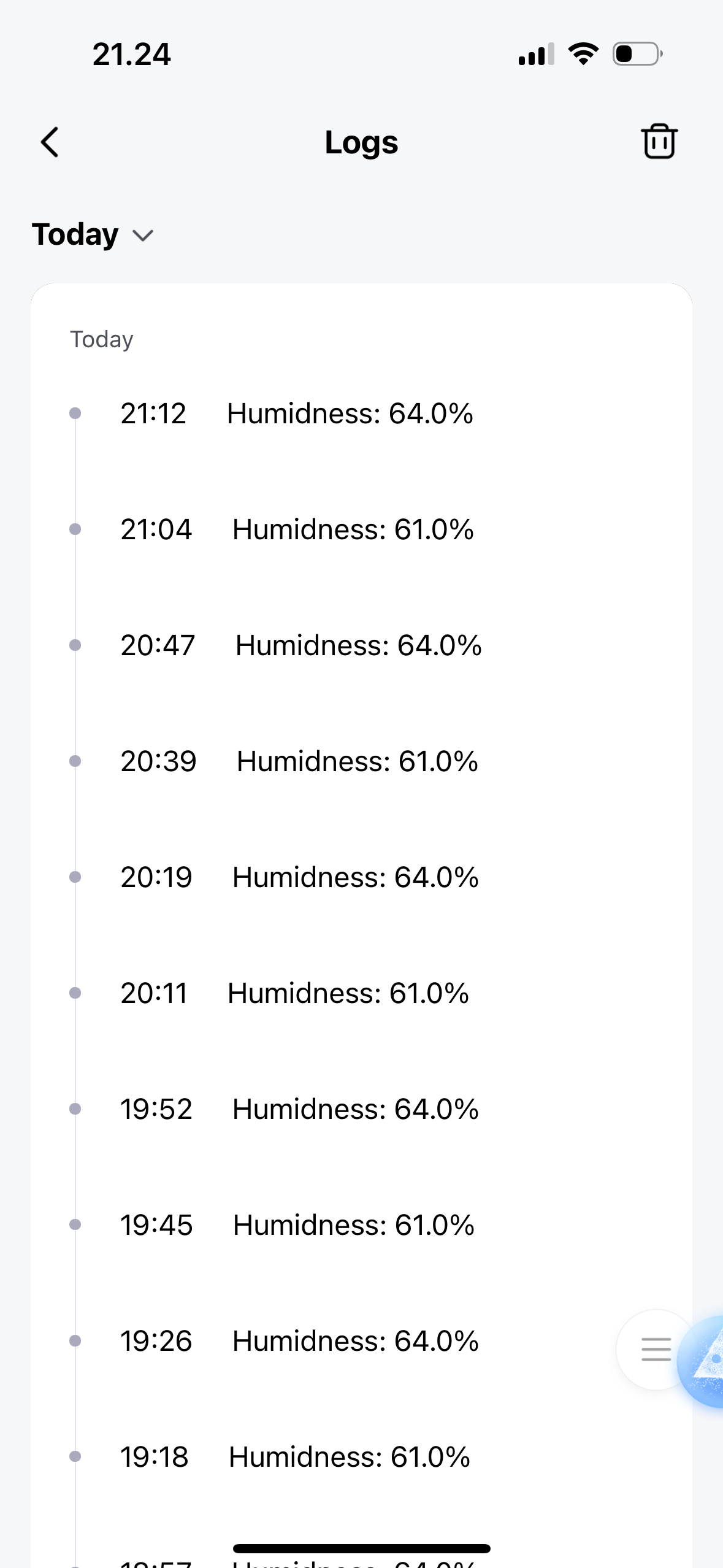Tap the 20:11 humidness 61.0% row
Screen dimensions: 723x1568
tap(294, 993)
